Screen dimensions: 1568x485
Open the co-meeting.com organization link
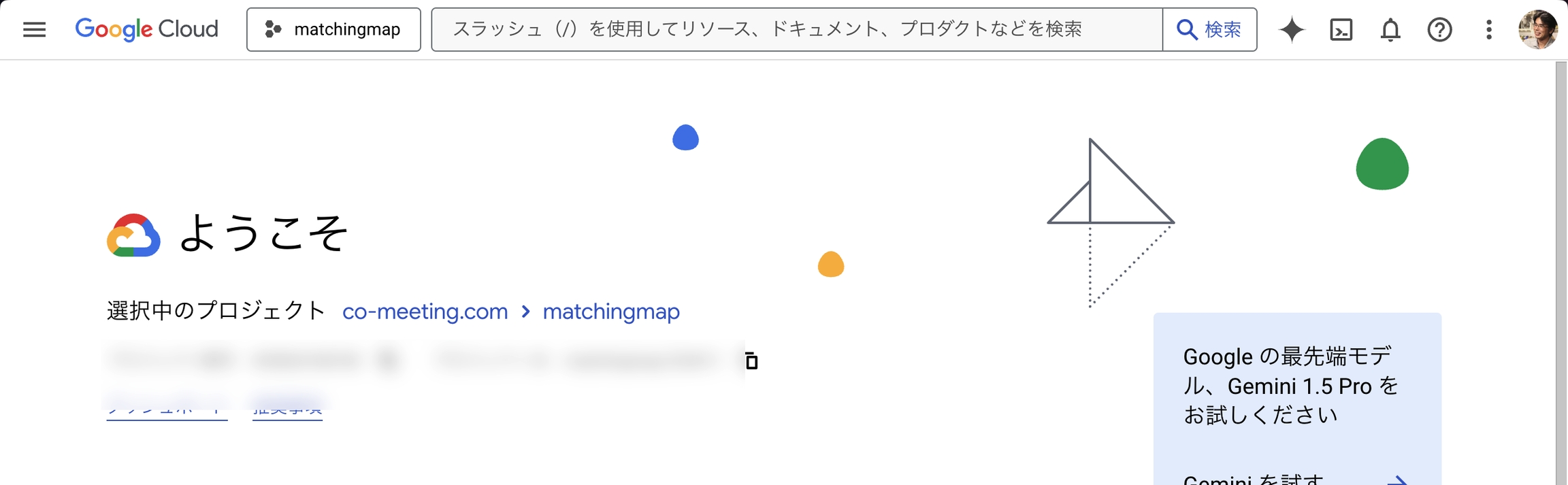click(425, 312)
